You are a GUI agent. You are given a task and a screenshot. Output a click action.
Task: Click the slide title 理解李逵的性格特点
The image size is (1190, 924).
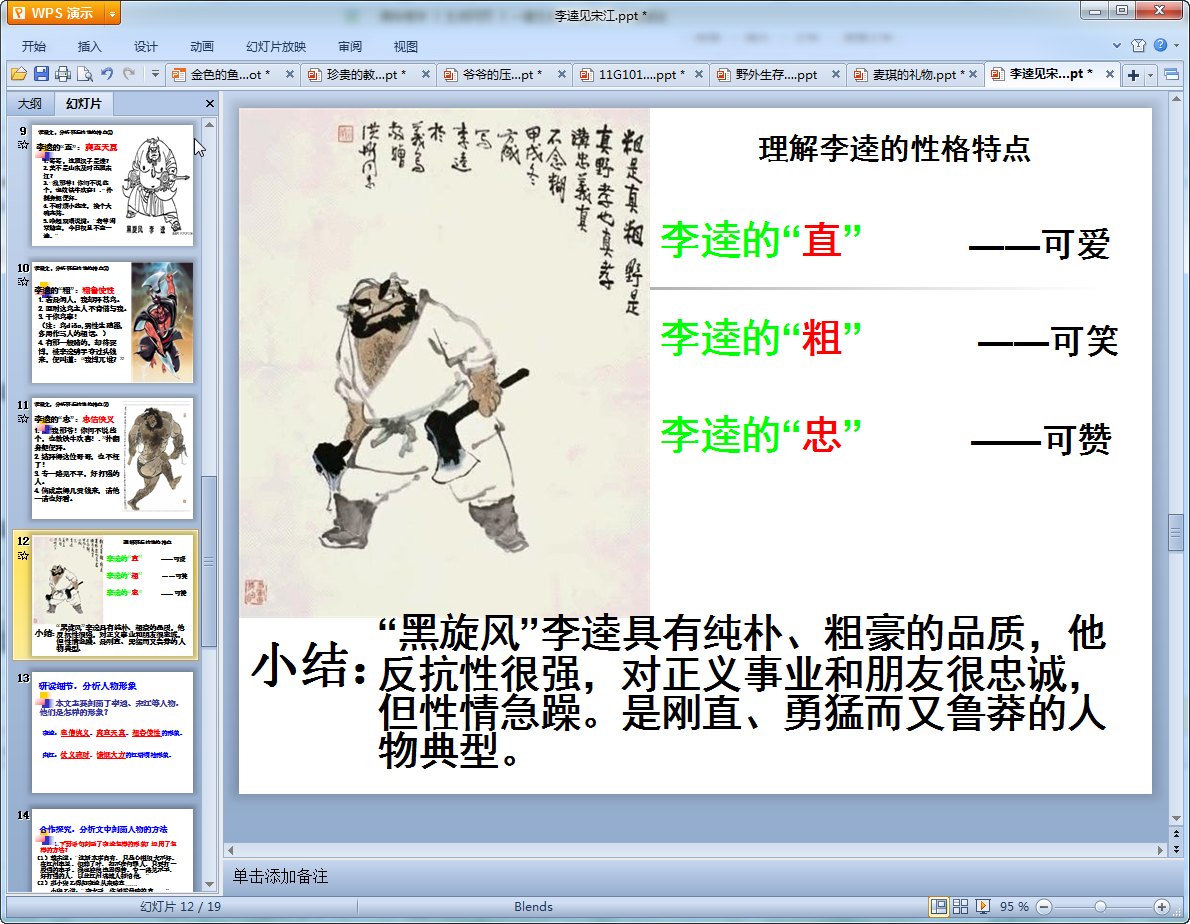pos(894,149)
